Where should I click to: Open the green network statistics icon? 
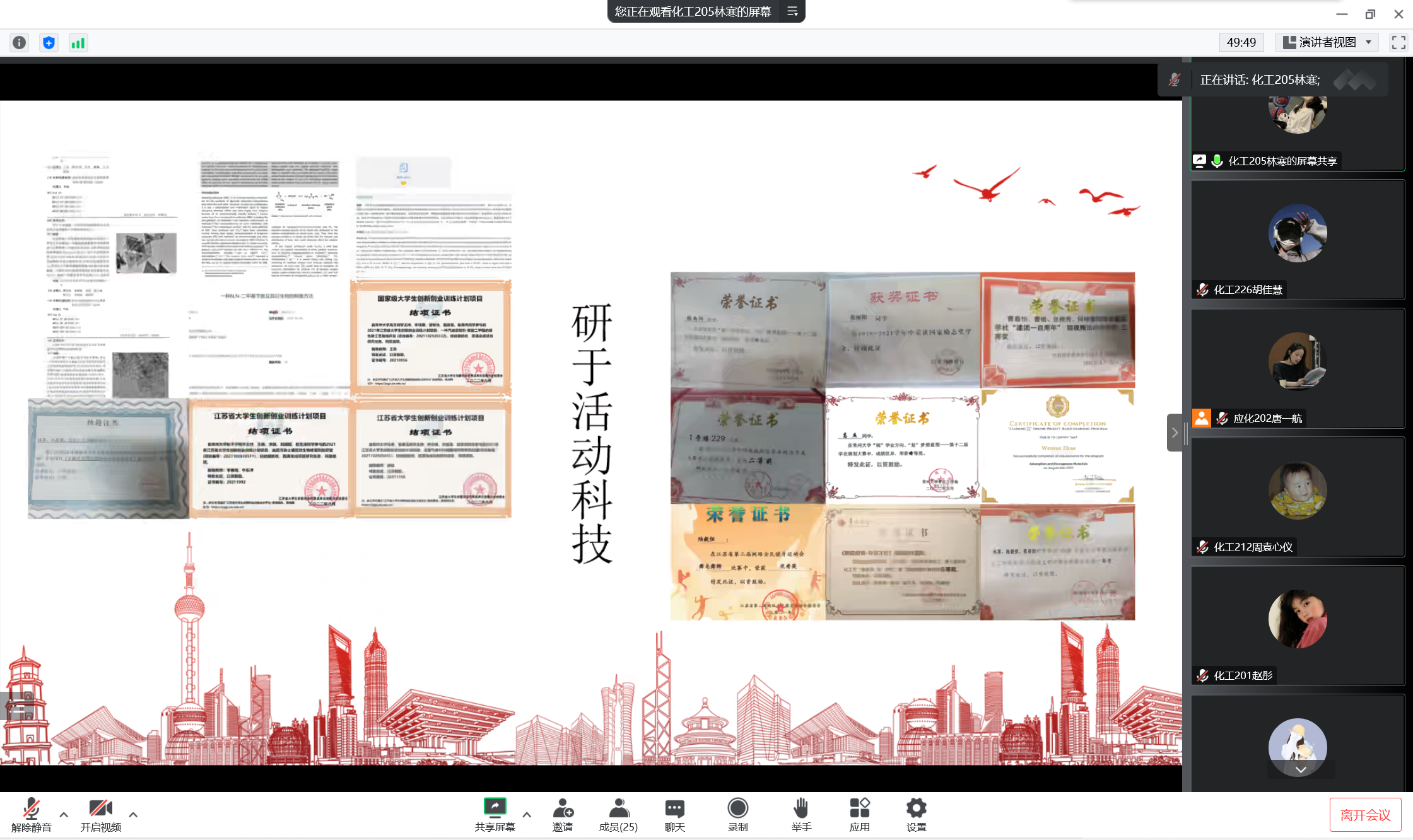78,43
